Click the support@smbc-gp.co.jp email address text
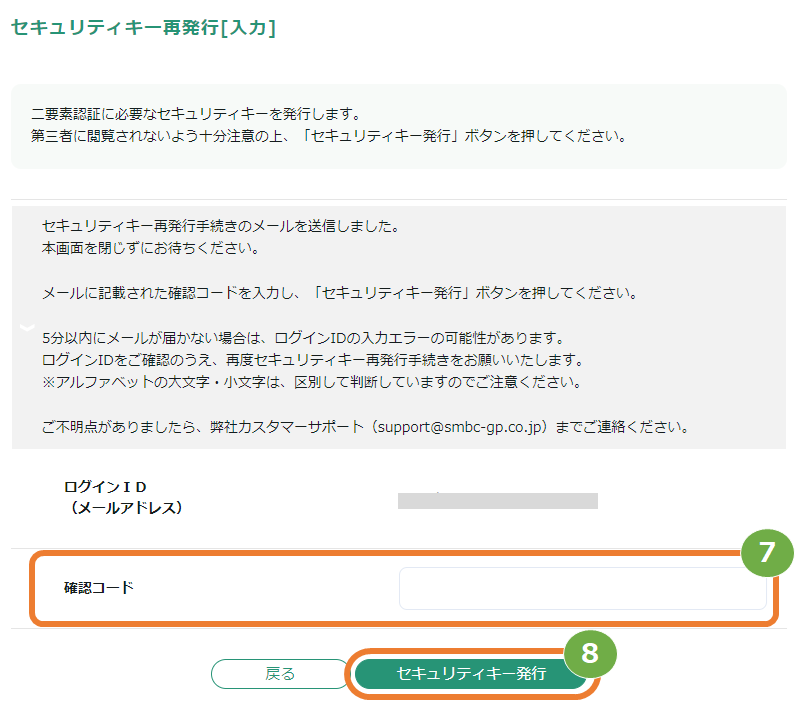Viewport: 801px width, 714px height. [460, 427]
